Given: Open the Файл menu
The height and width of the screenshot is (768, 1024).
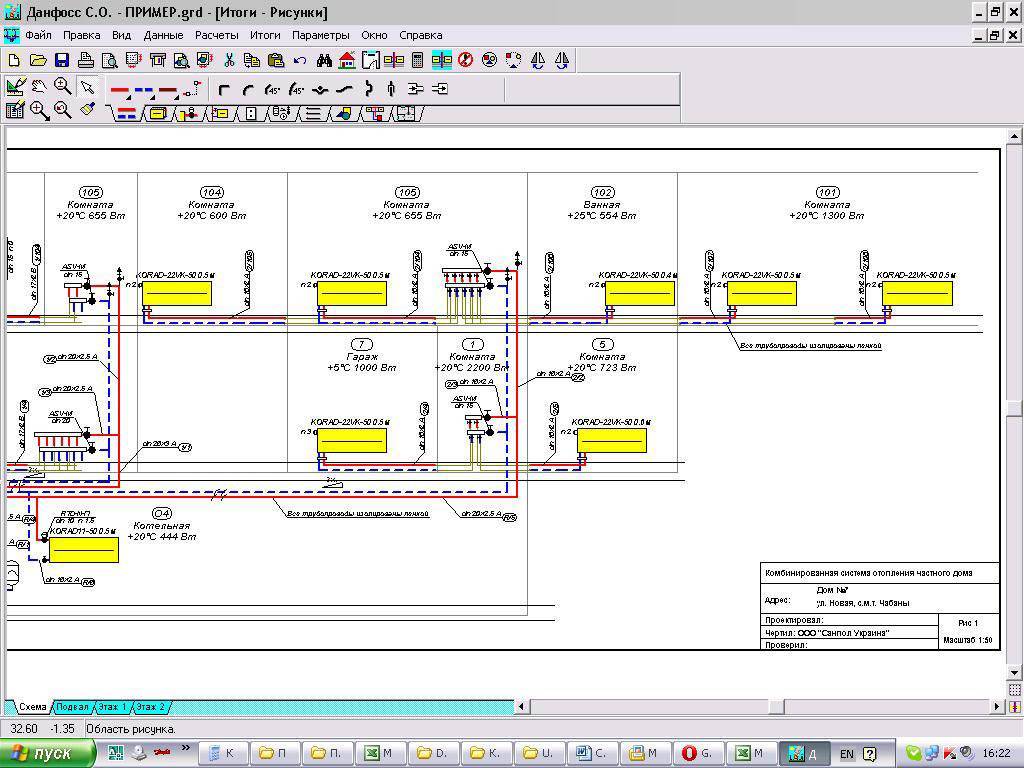Looking at the screenshot, I should pyautogui.click(x=39, y=35).
